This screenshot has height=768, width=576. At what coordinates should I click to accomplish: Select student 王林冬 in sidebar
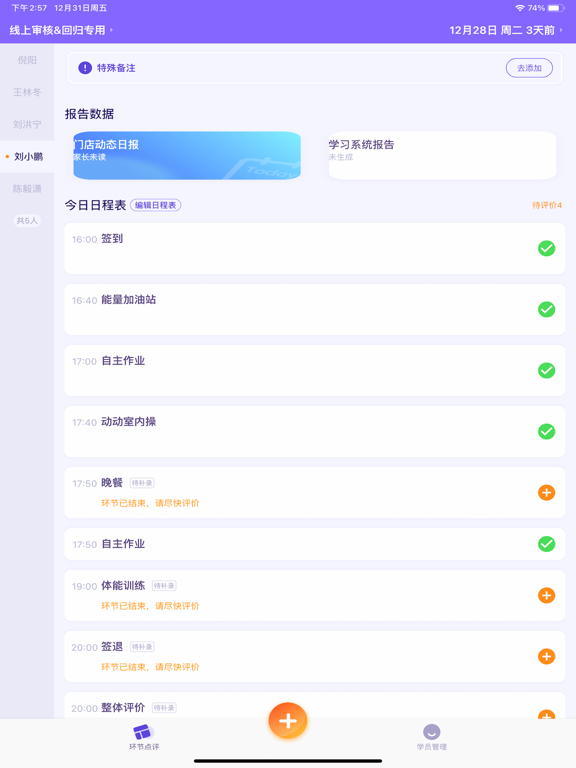(x=27, y=92)
